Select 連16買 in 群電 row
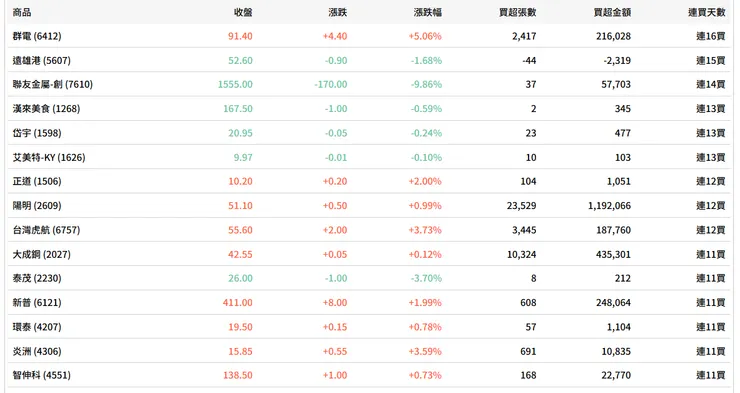 711,36
